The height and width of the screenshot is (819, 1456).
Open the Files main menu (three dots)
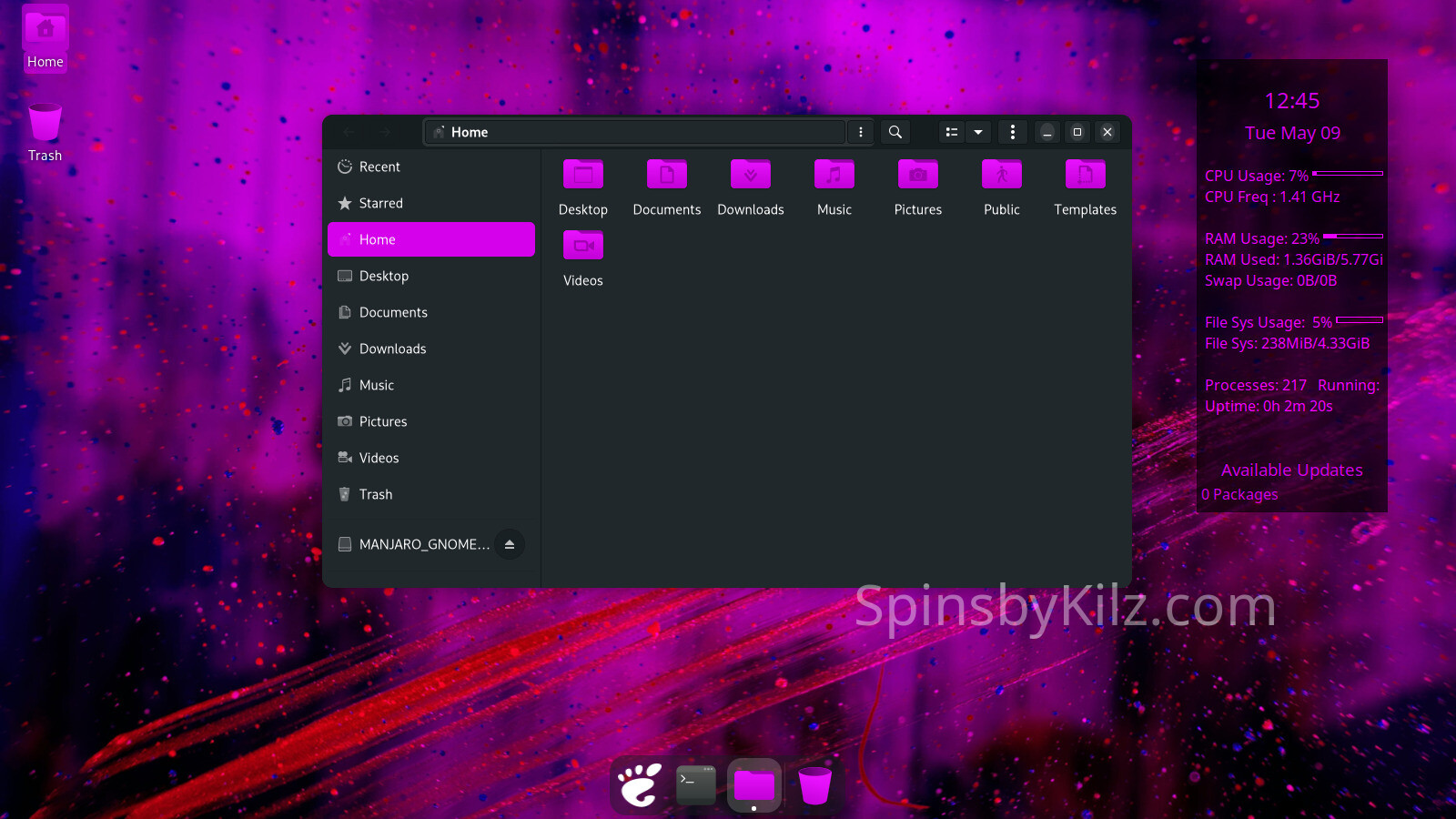coord(1013,132)
